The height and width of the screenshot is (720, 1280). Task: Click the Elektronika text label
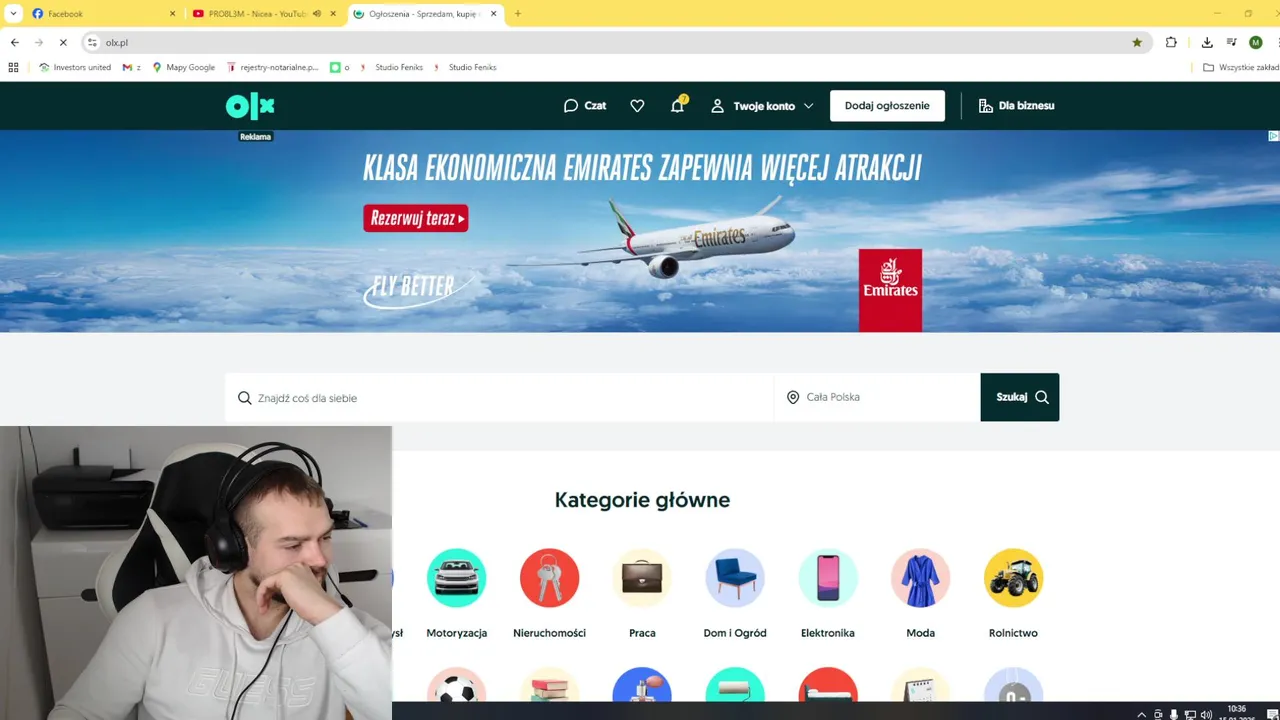point(828,633)
